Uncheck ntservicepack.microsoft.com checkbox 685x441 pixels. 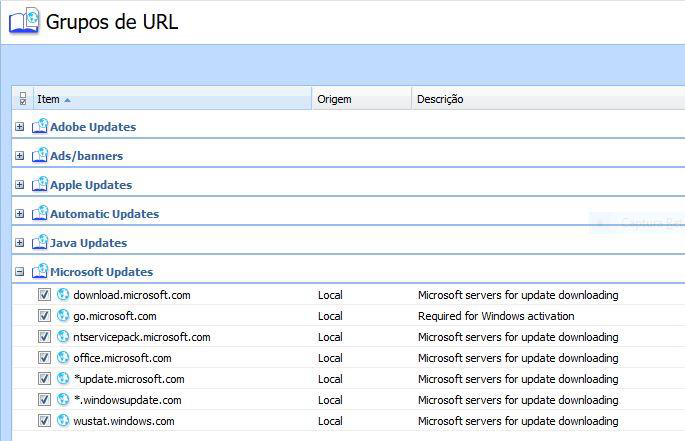pyautogui.click(x=44, y=337)
